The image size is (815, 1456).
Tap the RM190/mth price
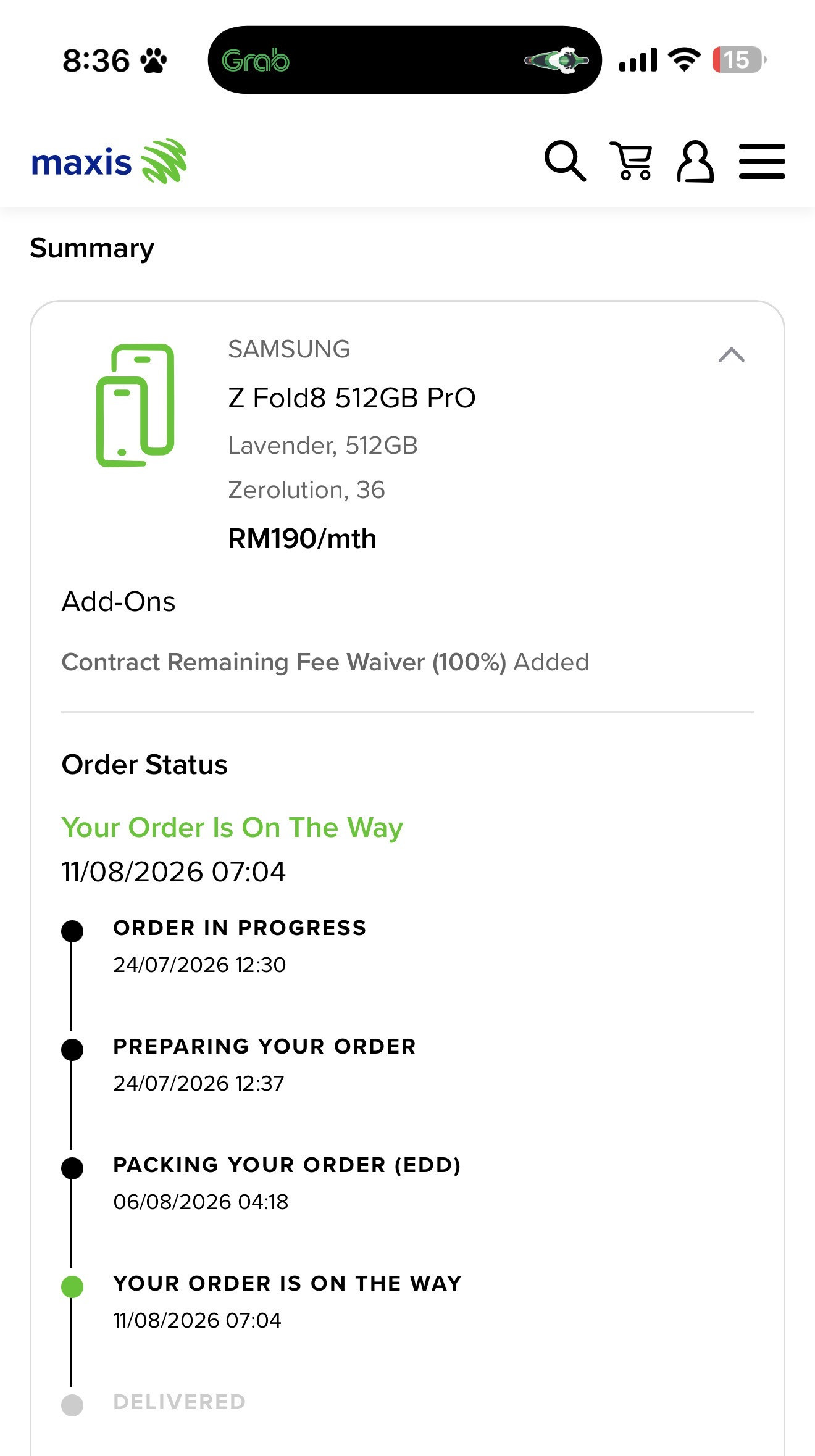(x=302, y=538)
